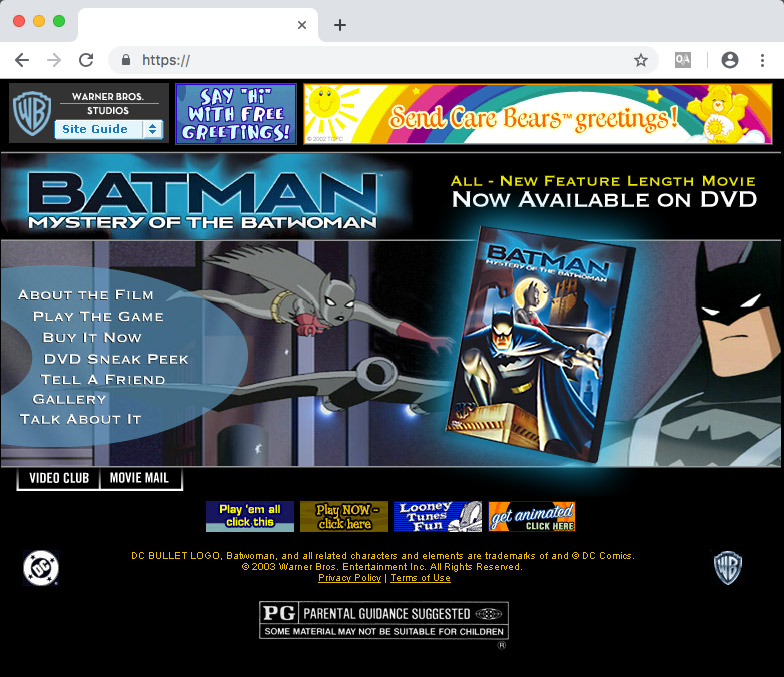Click the Play NOW click here banner

click(344, 516)
